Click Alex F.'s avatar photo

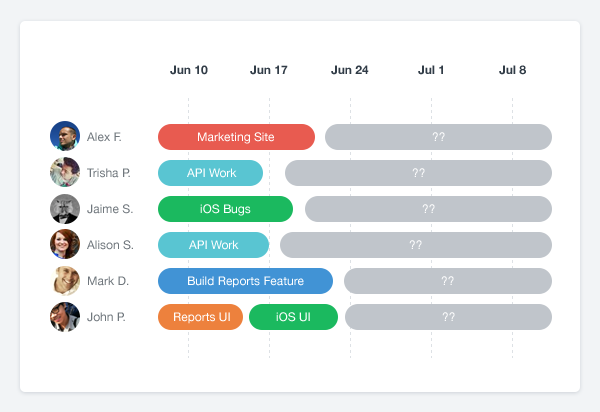click(65, 137)
